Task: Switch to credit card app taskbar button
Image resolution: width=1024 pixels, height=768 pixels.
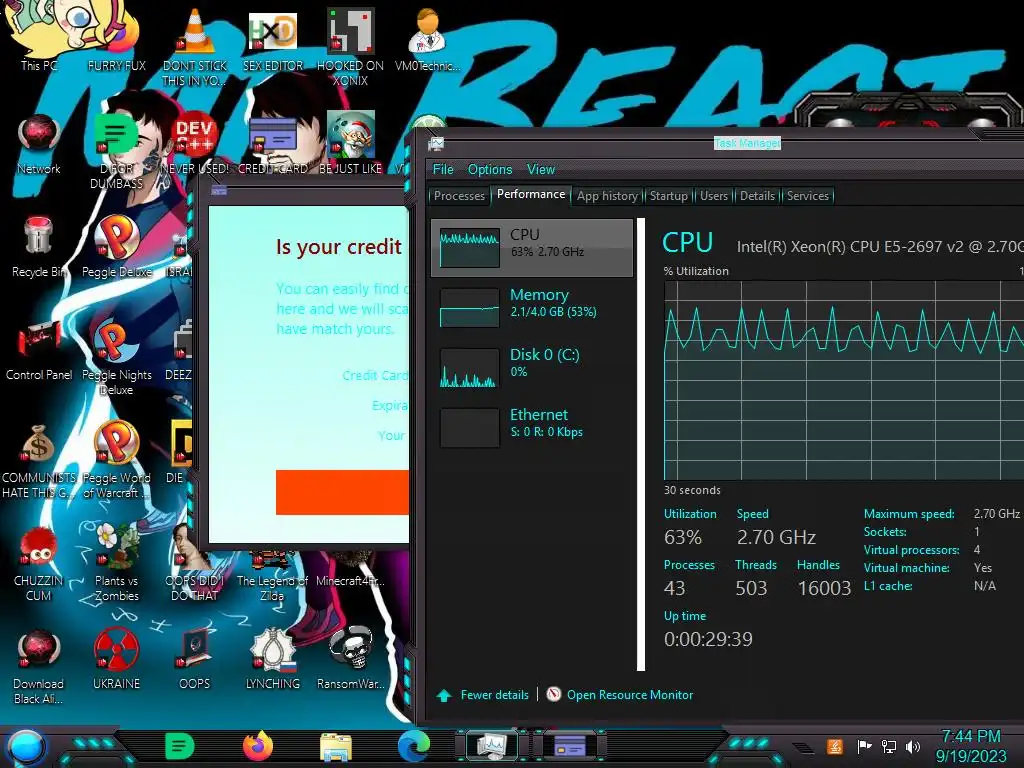Action: click(x=569, y=745)
